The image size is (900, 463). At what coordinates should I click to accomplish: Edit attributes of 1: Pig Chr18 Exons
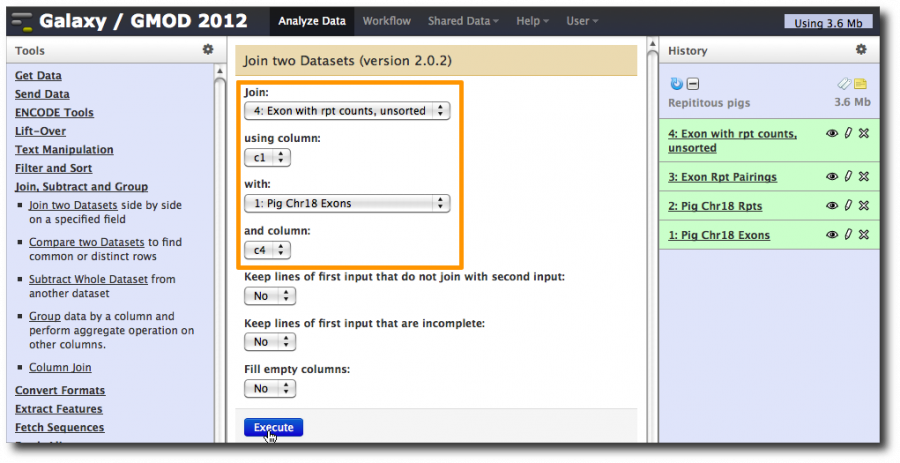coord(848,235)
